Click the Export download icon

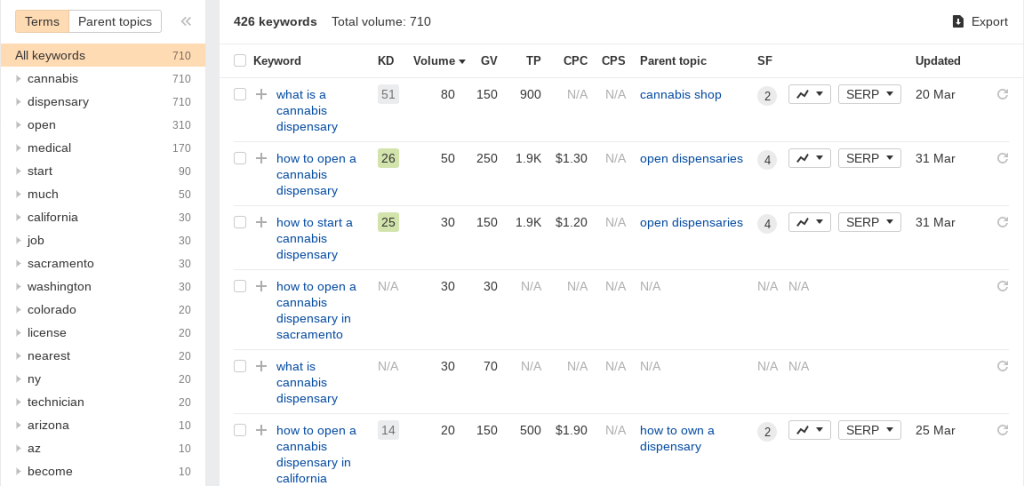click(958, 22)
